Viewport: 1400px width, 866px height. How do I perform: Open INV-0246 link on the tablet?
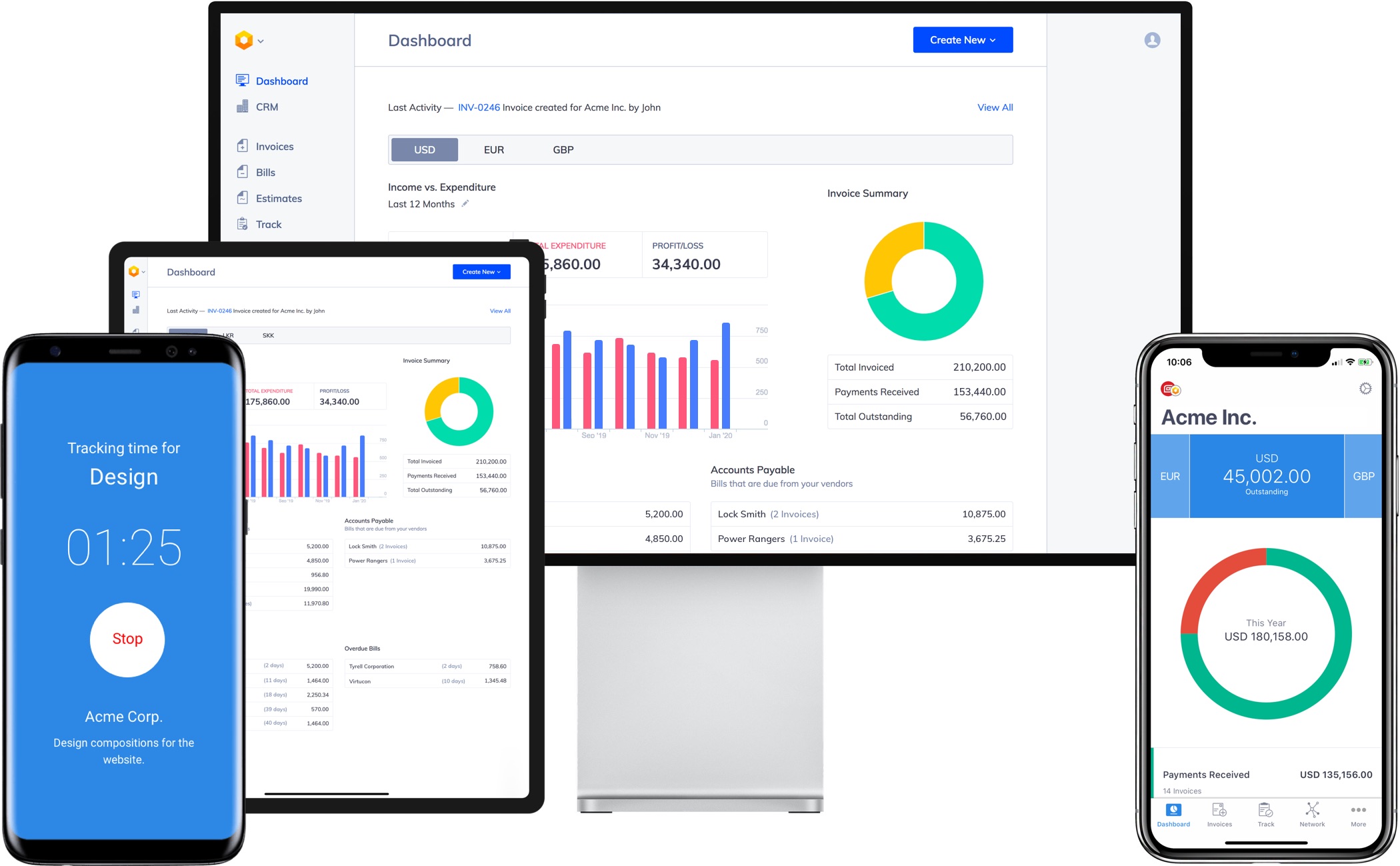219,311
